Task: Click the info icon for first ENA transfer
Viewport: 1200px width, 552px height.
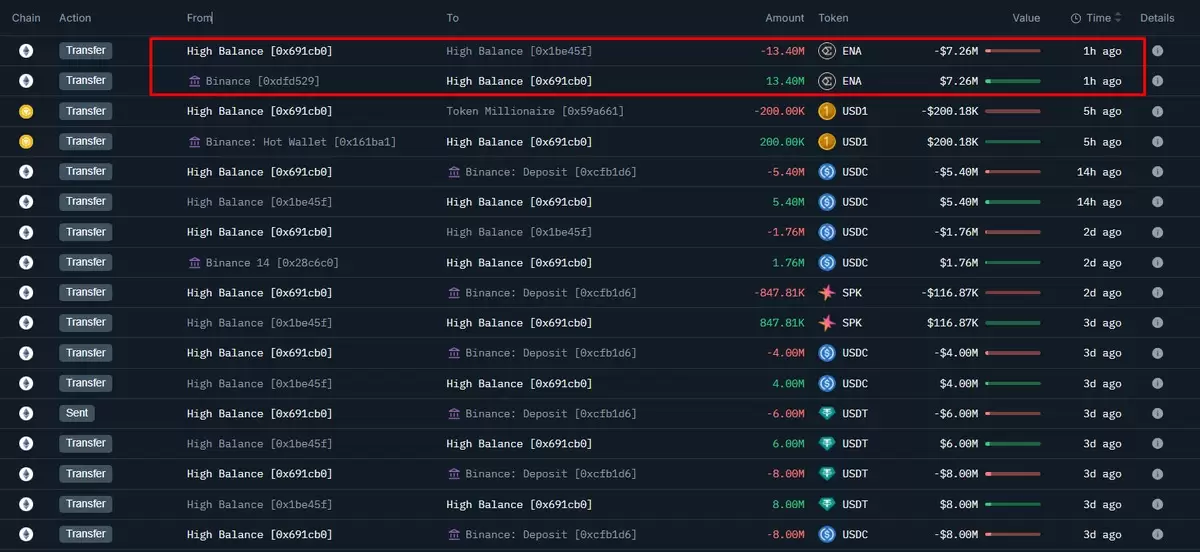Action: [x=1157, y=51]
